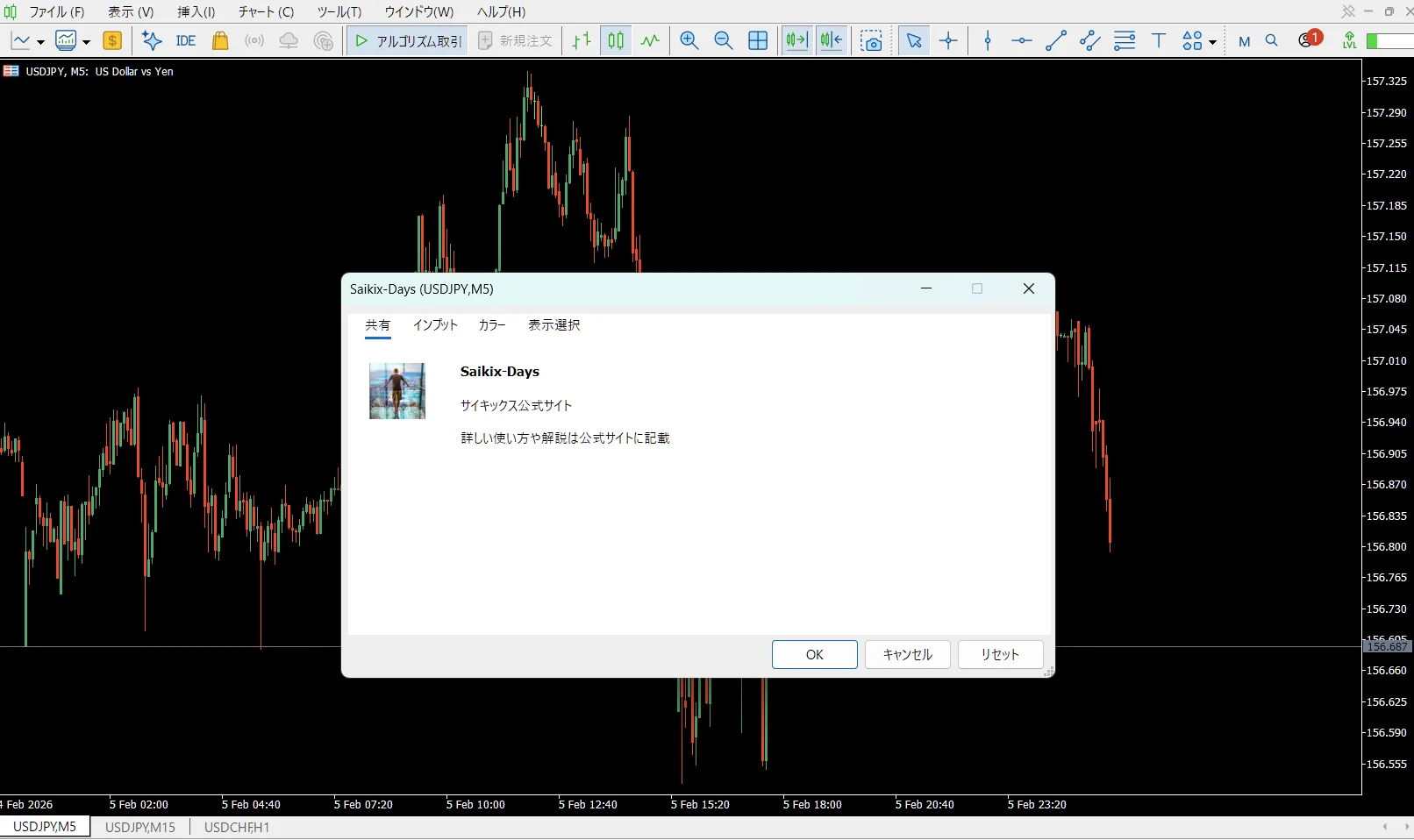This screenshot has width=1414, height=840.
Task: Toggle chart auto-scroll to latest bar
Action: pyautogui.click(x=796, y=40)
